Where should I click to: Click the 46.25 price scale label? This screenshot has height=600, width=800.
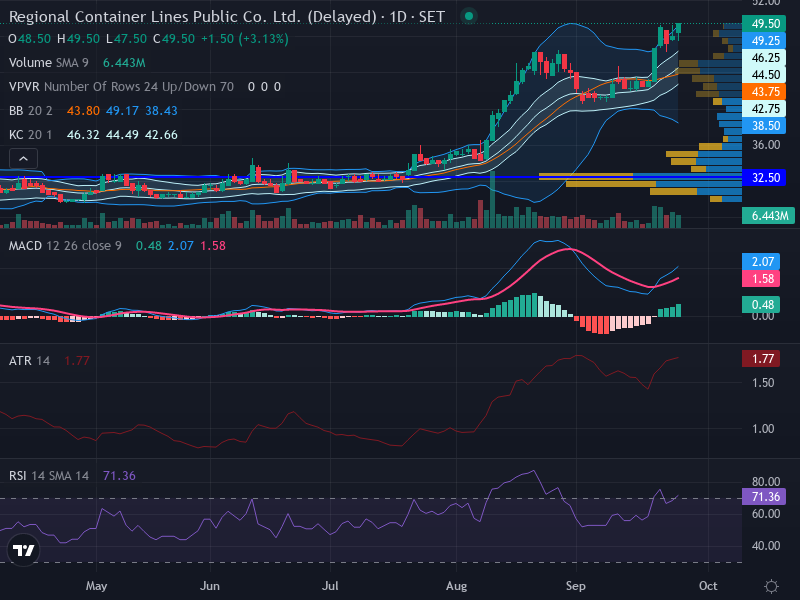pos(764,58)
